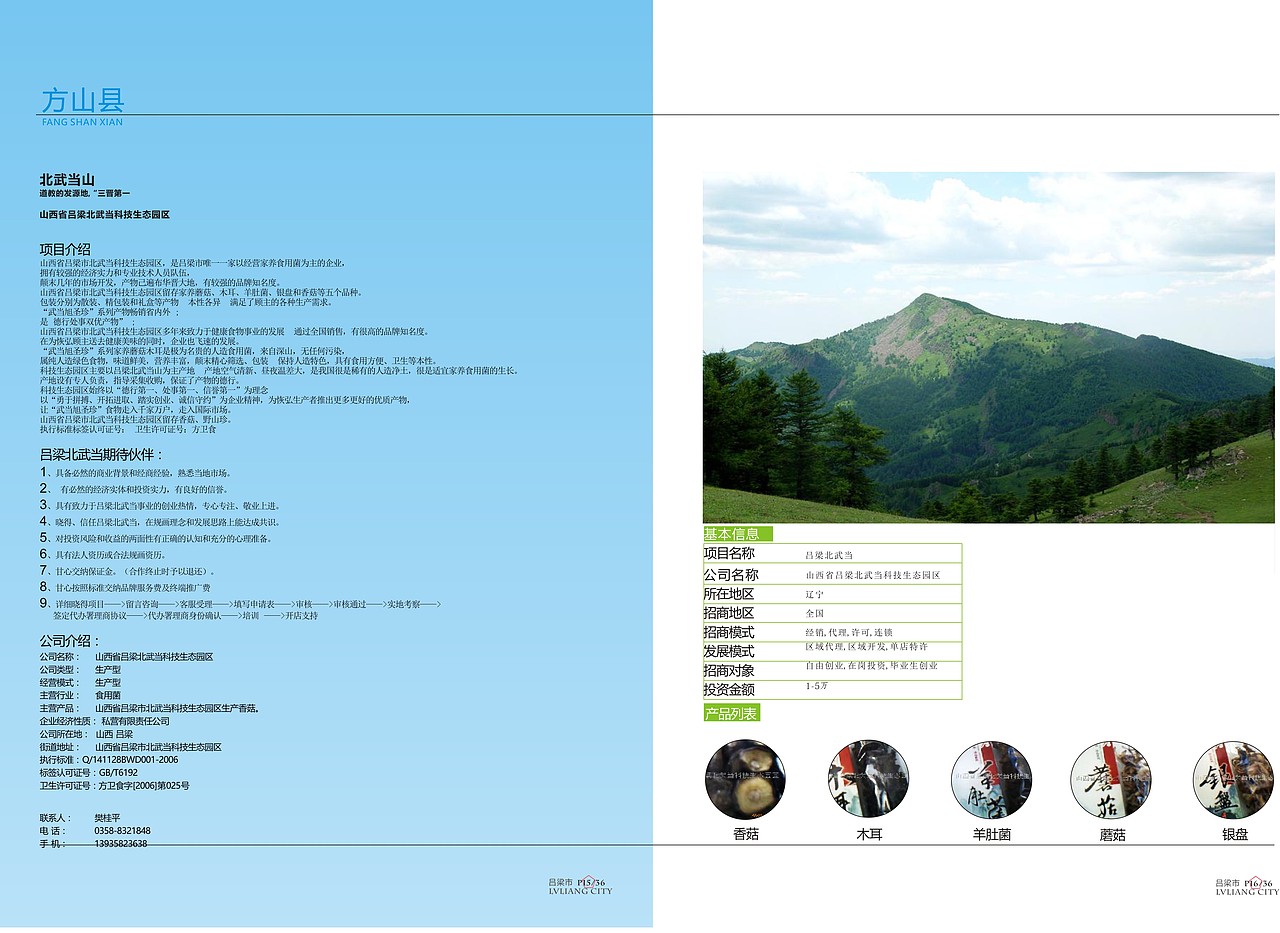The image size is (1280, 933).
Task: Click the contact name 樊桂平
Action: [x=107, y=818]
